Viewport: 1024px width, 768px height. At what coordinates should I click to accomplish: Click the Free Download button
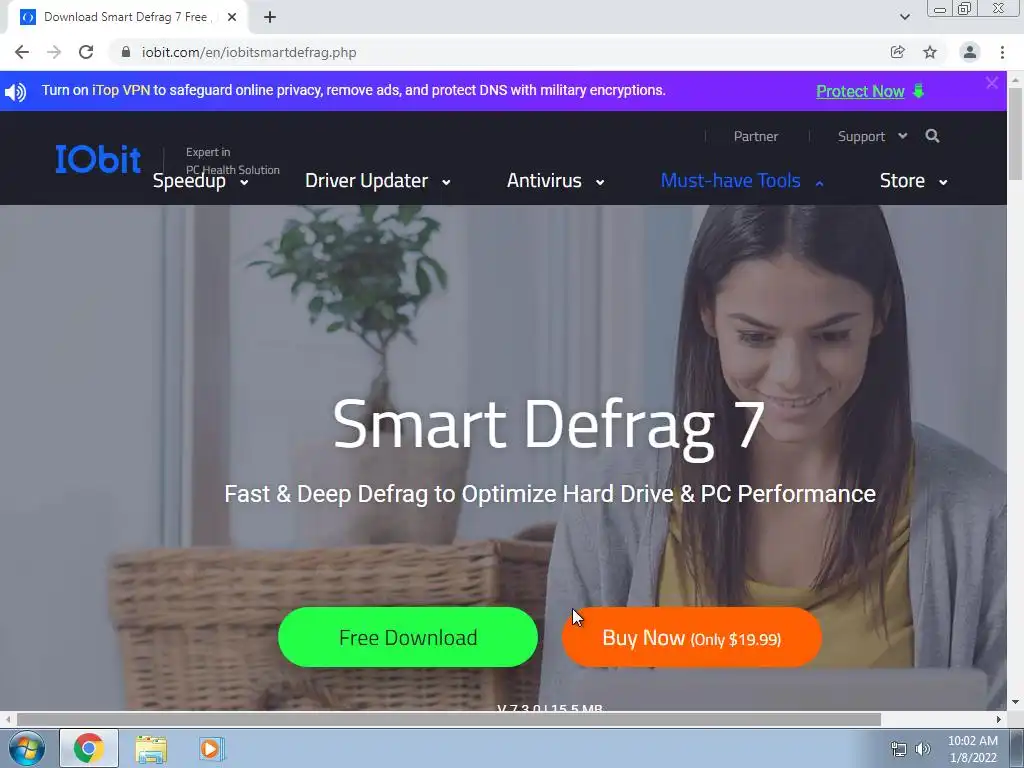(408, 637)
